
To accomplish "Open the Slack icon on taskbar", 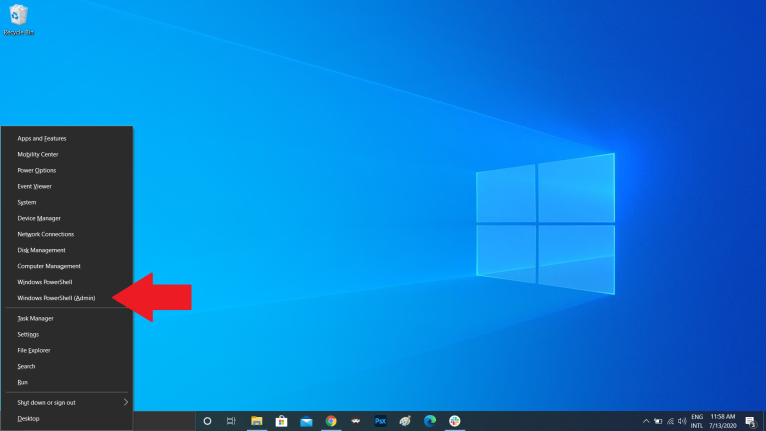I will pos(454,421).
